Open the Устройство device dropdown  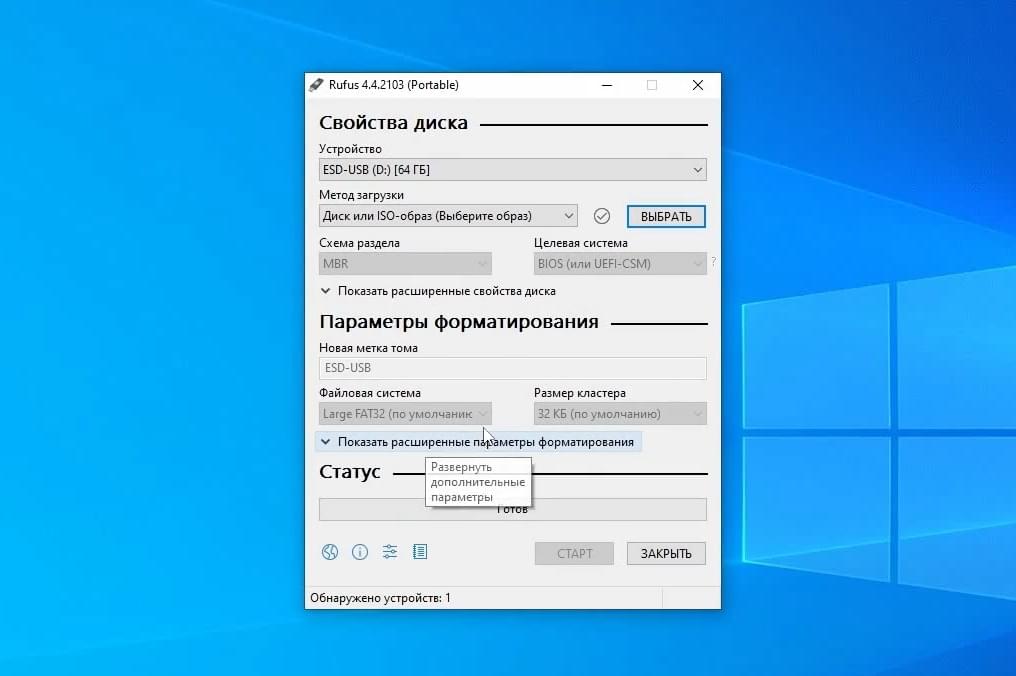[x=513, y=170]
